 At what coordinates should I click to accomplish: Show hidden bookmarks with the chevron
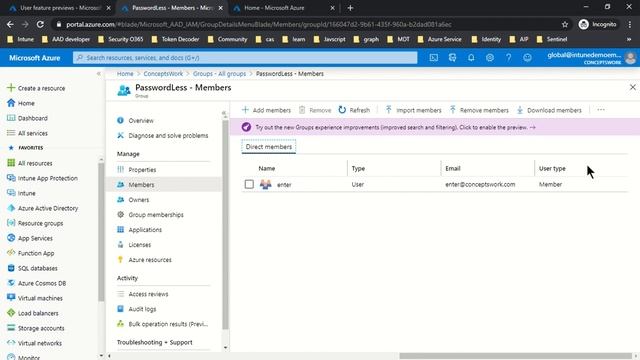point(629,39)
